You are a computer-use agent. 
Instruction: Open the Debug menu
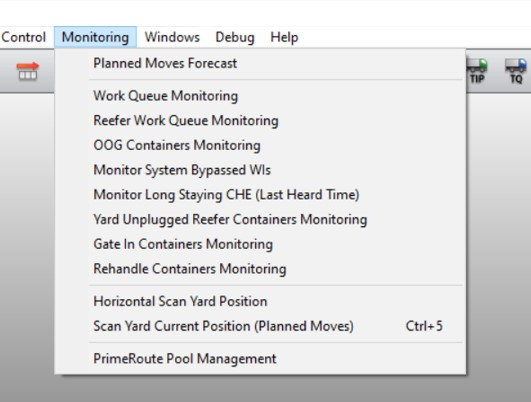coord(235,37)
